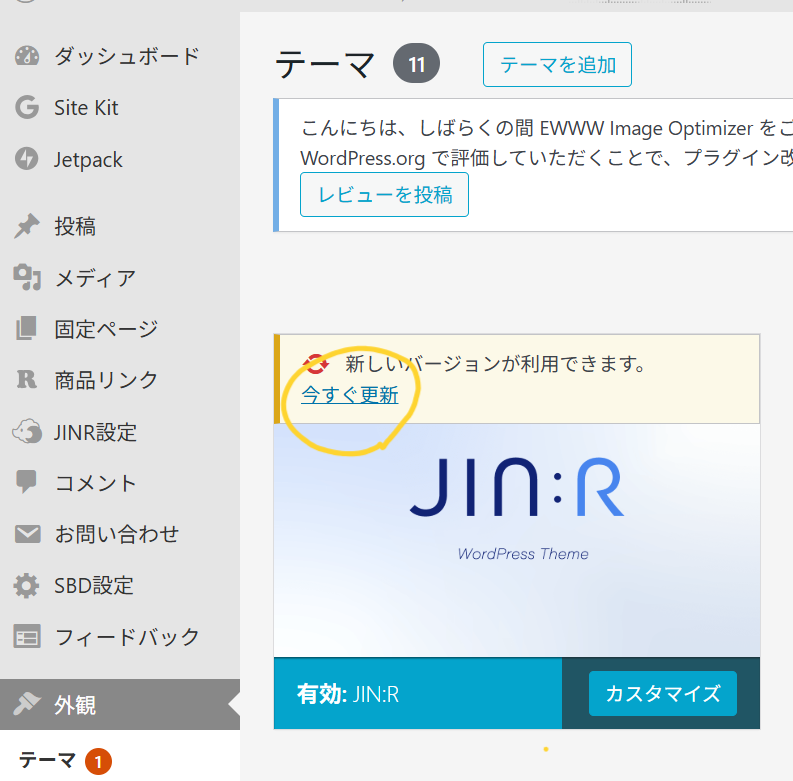The image size is (793, 781).
Task: Open Site Kit menu label
Action: click(86, 108)
